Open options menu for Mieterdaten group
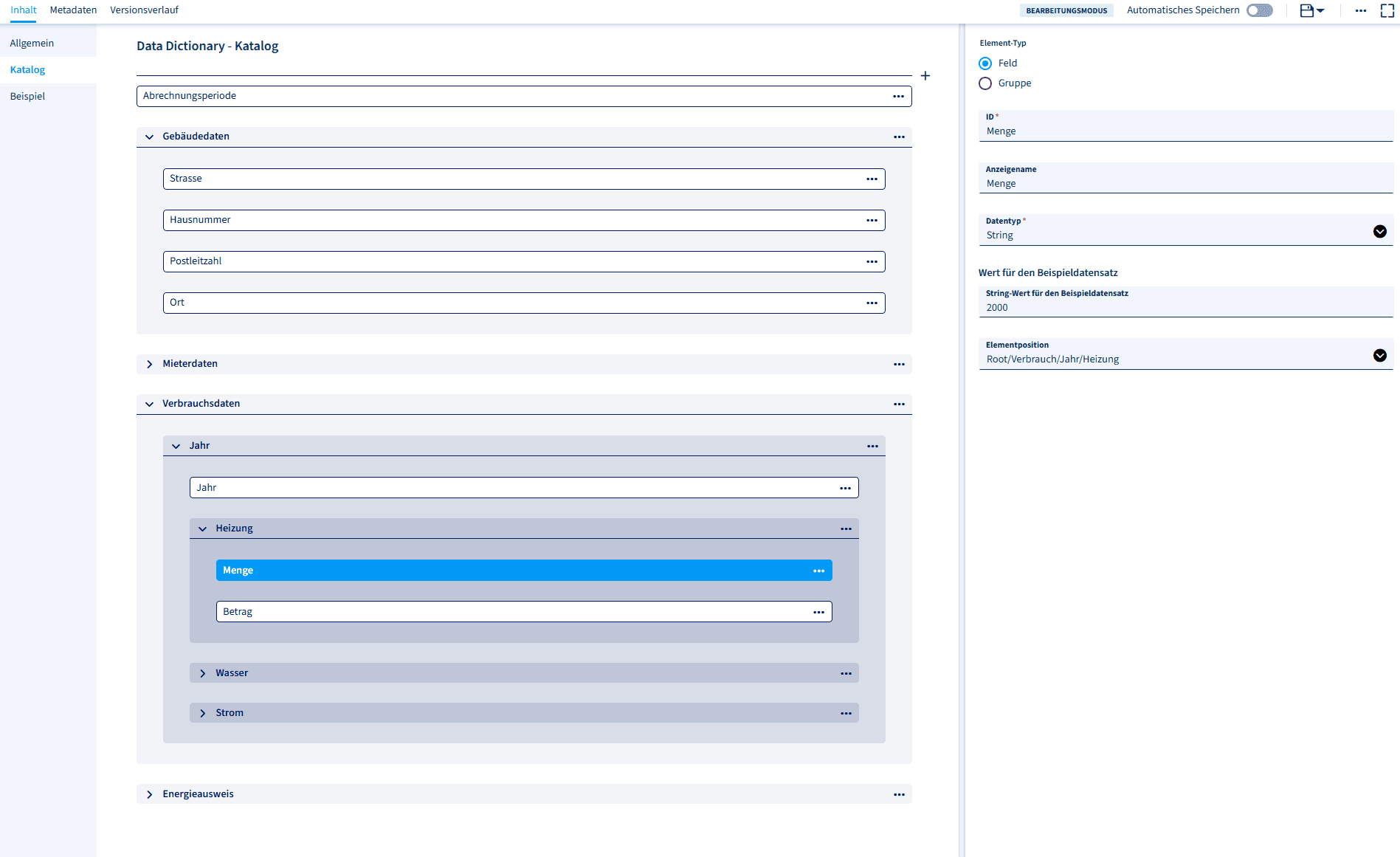The image size is (1400, 857). tap(899, 365)
